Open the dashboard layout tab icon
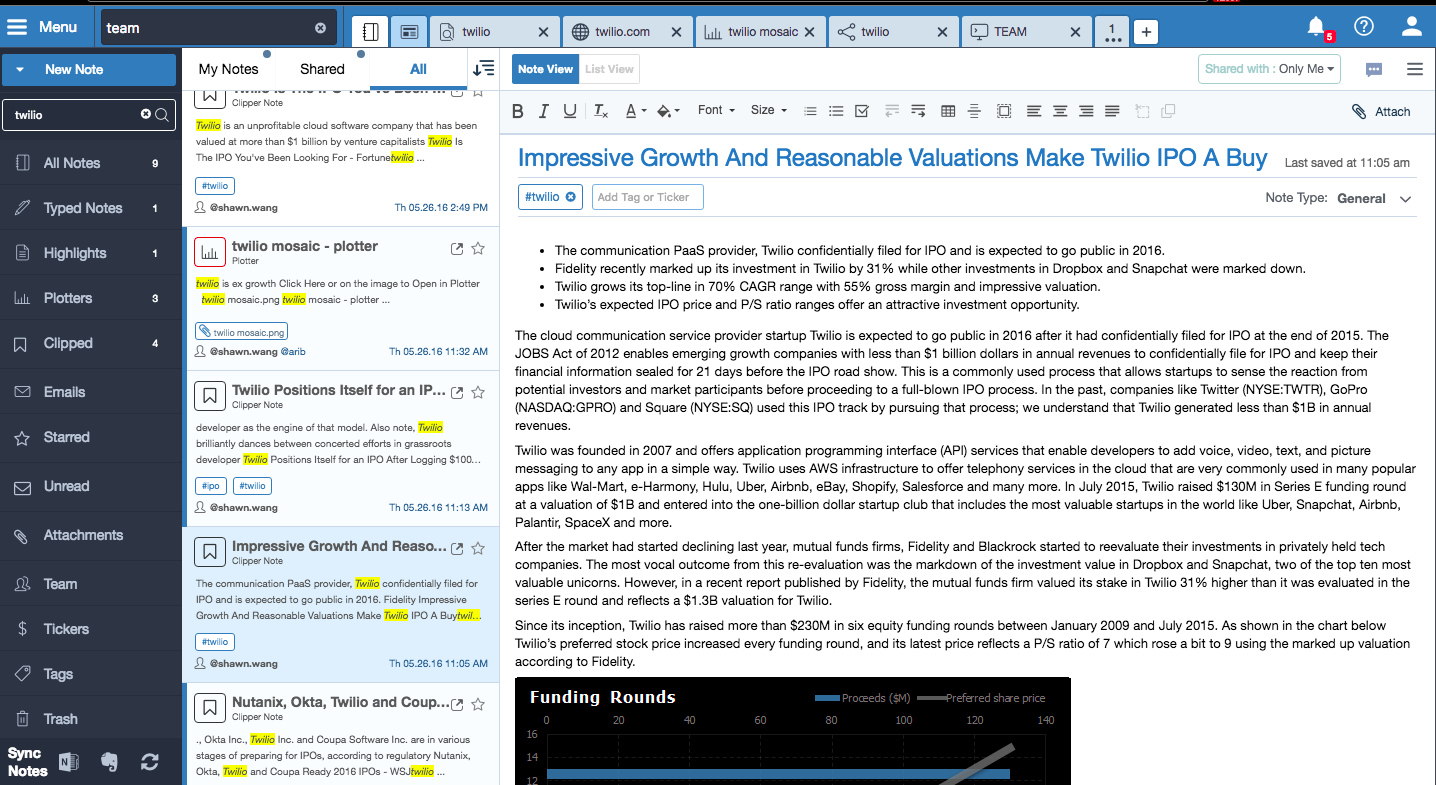This screenshot has height=785, width=1436. [x=409, y=32]
